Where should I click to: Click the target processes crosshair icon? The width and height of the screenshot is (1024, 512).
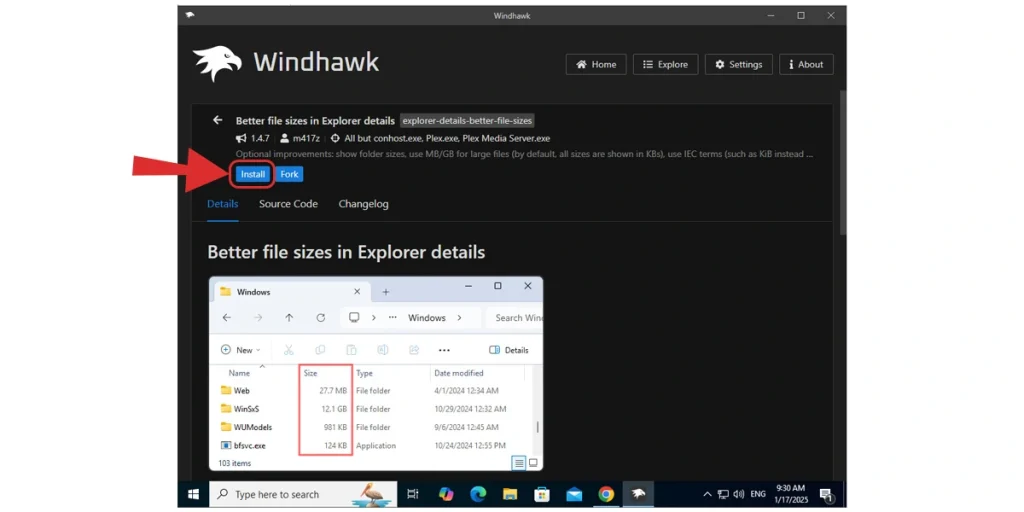335,138
